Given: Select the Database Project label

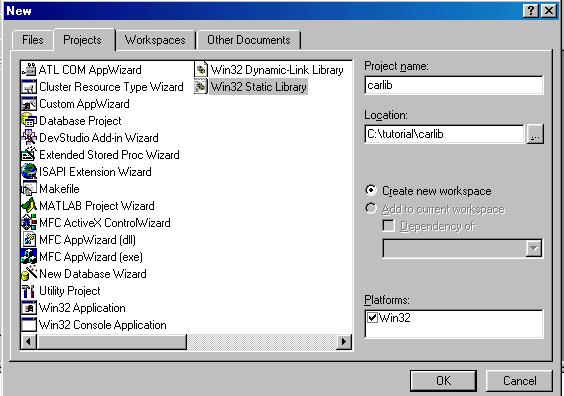Looking at the screenshot, I should pos(80,120).
